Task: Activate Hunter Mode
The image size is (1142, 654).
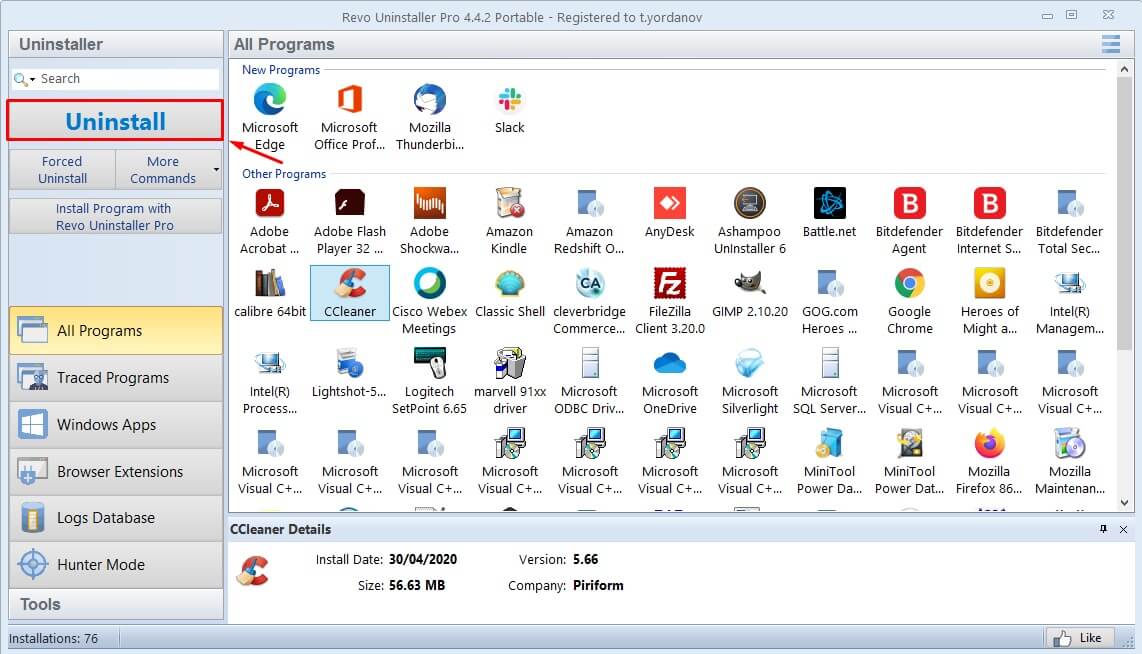Action: click(116, 564)
